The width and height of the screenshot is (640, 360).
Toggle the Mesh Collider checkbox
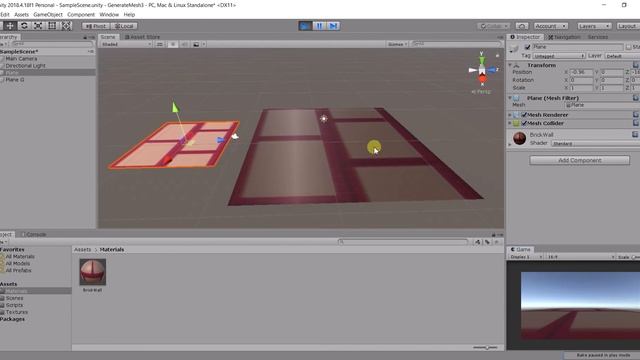(x=524, y=123)
